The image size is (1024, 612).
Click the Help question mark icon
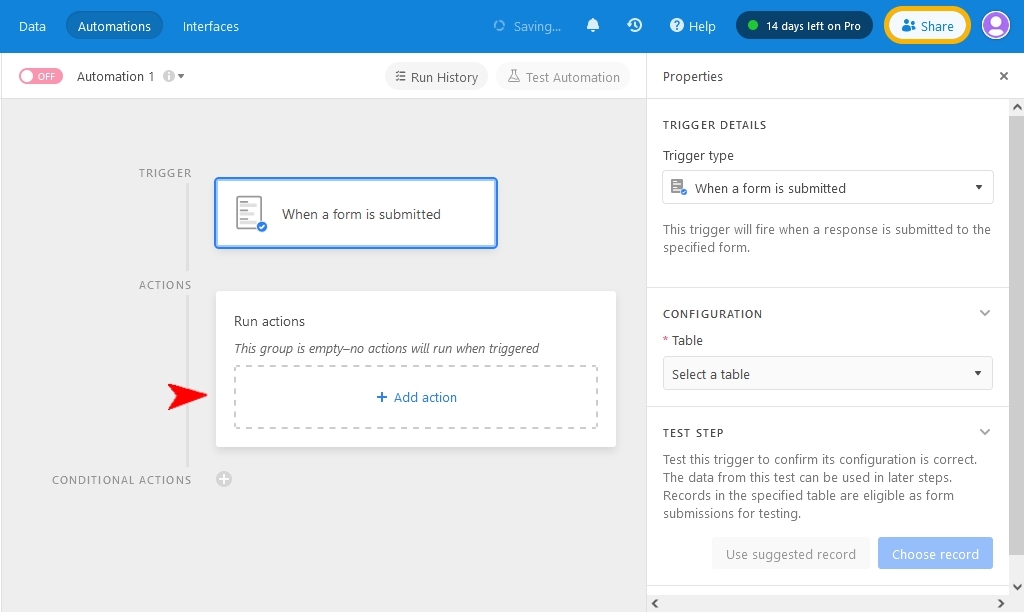tap(676, 26)
